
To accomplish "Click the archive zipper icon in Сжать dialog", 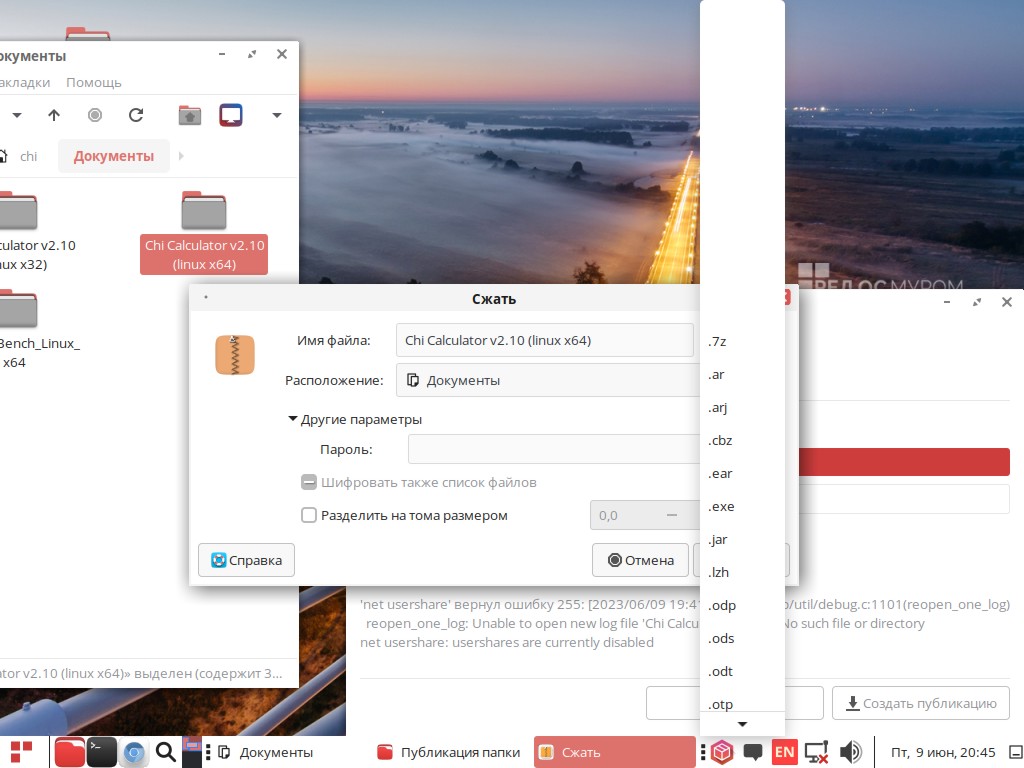I will click(x=234, y=355).
